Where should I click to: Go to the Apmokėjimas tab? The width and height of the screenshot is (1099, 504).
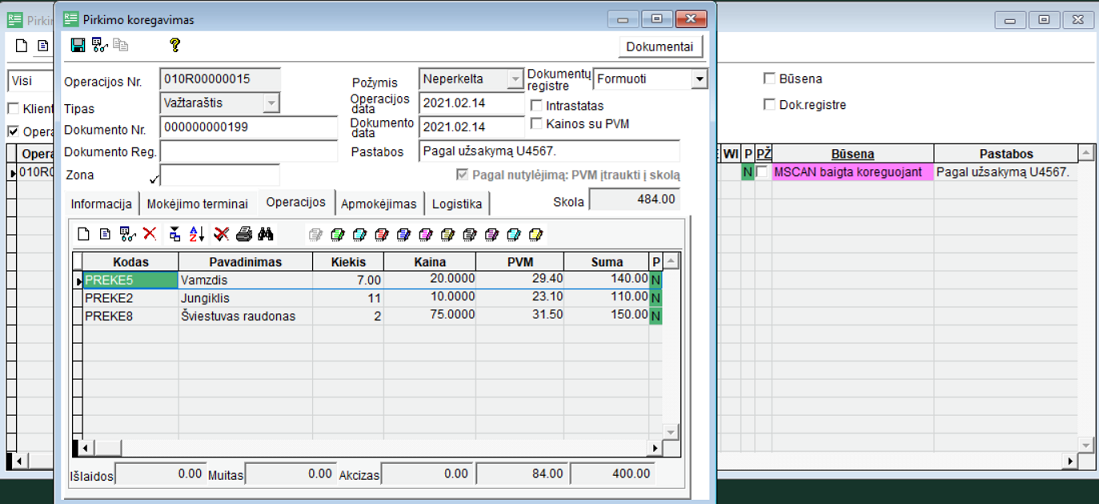(x=381, y=204)
